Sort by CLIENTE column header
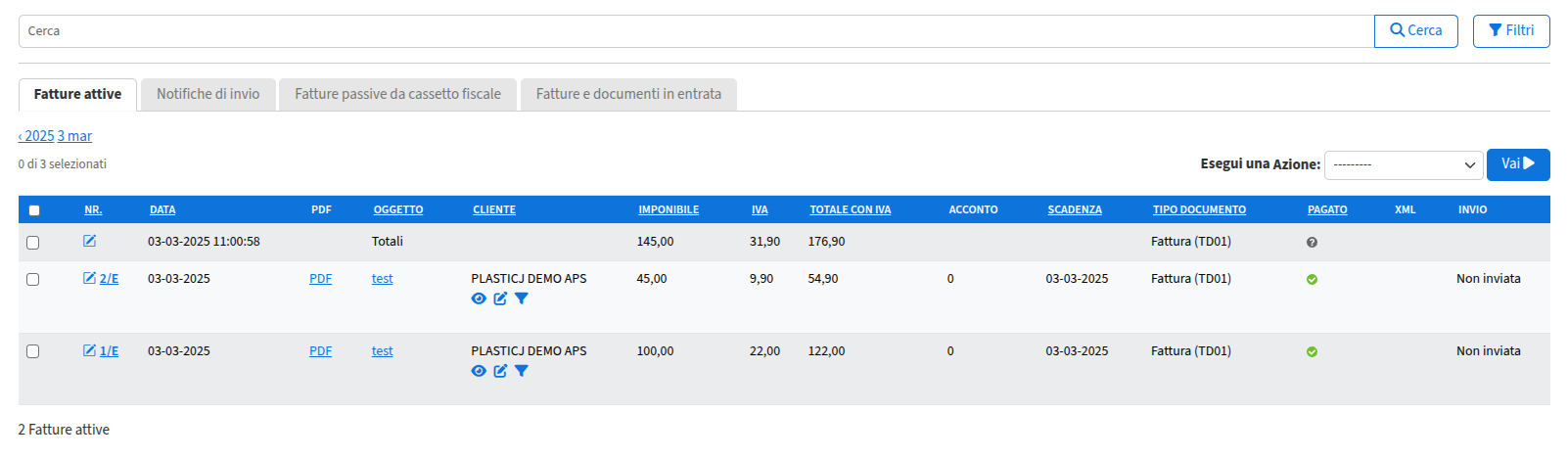Screen dimensions: 1568x459 point(494,209)
